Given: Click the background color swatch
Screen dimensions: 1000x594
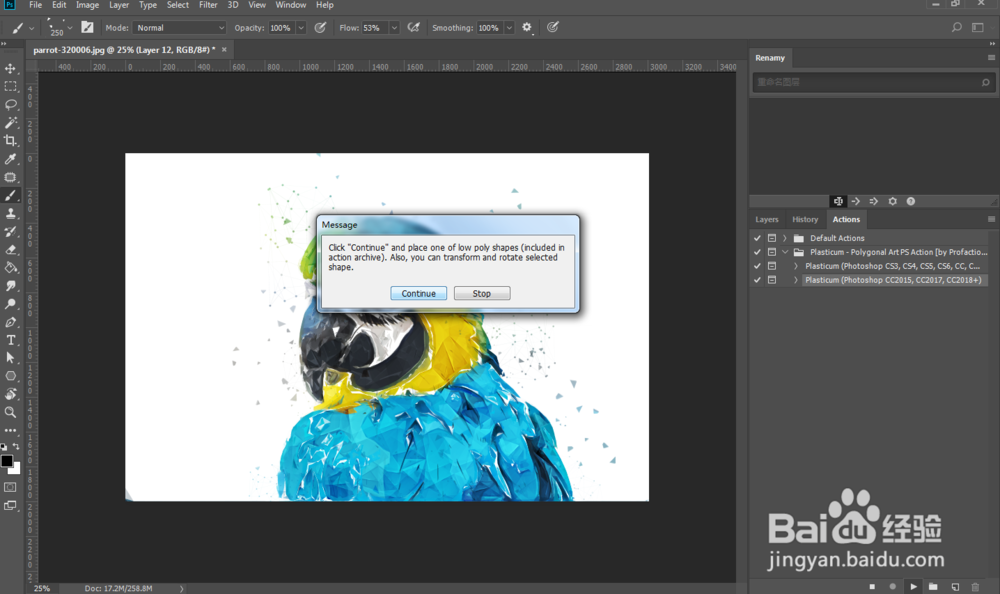Looking at the screenshot, I should 16,469.
